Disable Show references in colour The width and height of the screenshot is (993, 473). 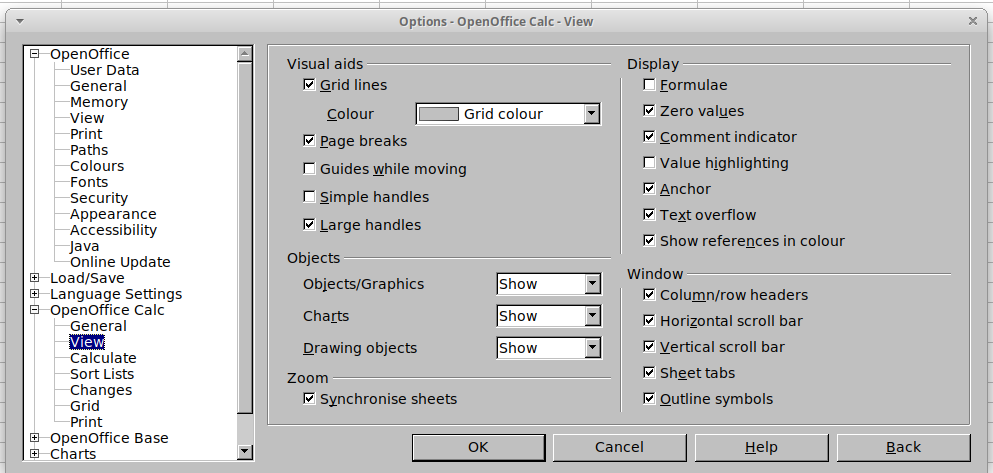[649, 241]
